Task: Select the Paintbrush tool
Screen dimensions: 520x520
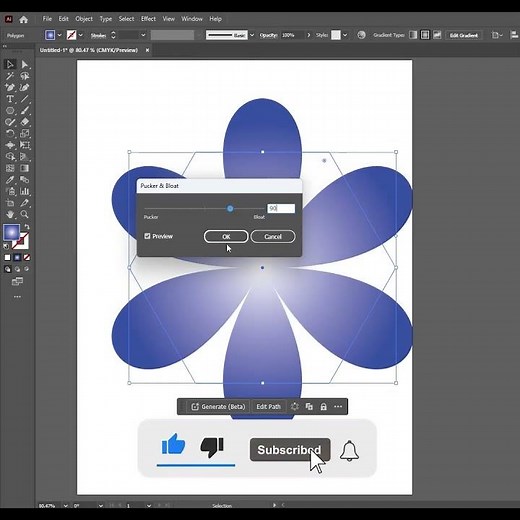Action: point(24,110)
